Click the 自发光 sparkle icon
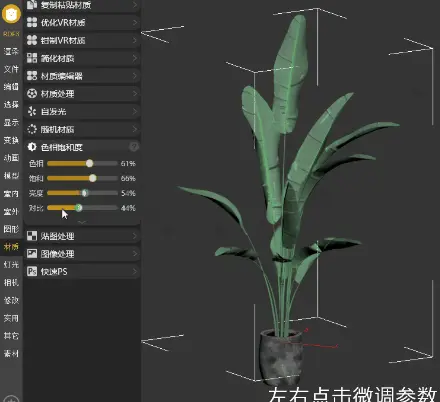 tap(32, 111)
